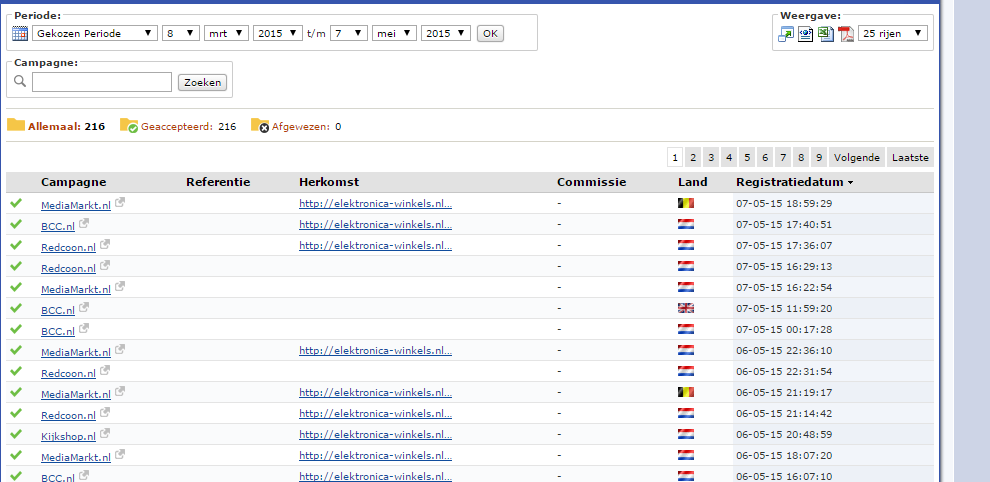Open the end year 2015 dropdown
The width and height of the screenshot is (990, 482).
(x=446, y=33)
